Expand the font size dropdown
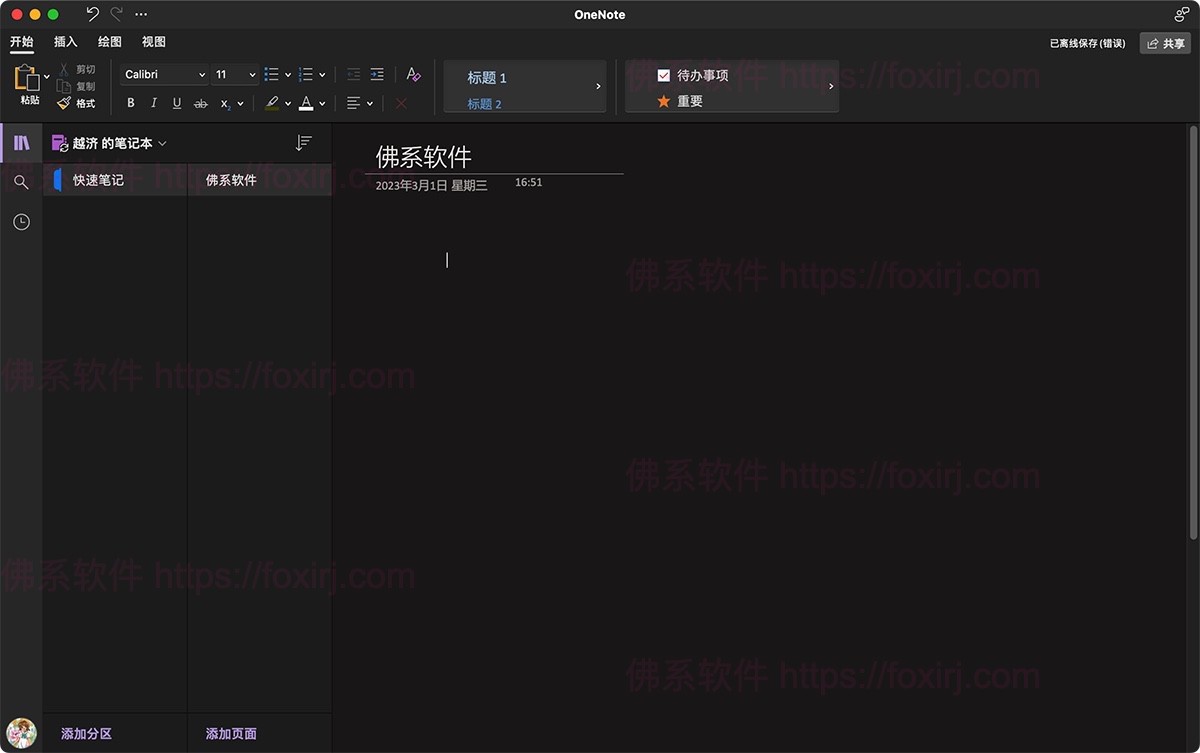The image size is (1200, 753). click(x=234, y=74)
